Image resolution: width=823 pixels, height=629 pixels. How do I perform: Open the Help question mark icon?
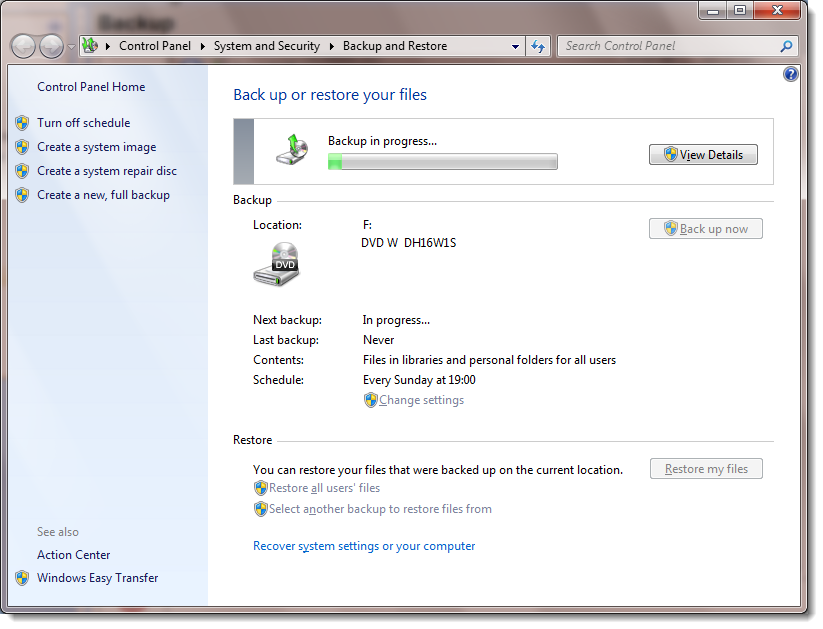tap(790, 73)
